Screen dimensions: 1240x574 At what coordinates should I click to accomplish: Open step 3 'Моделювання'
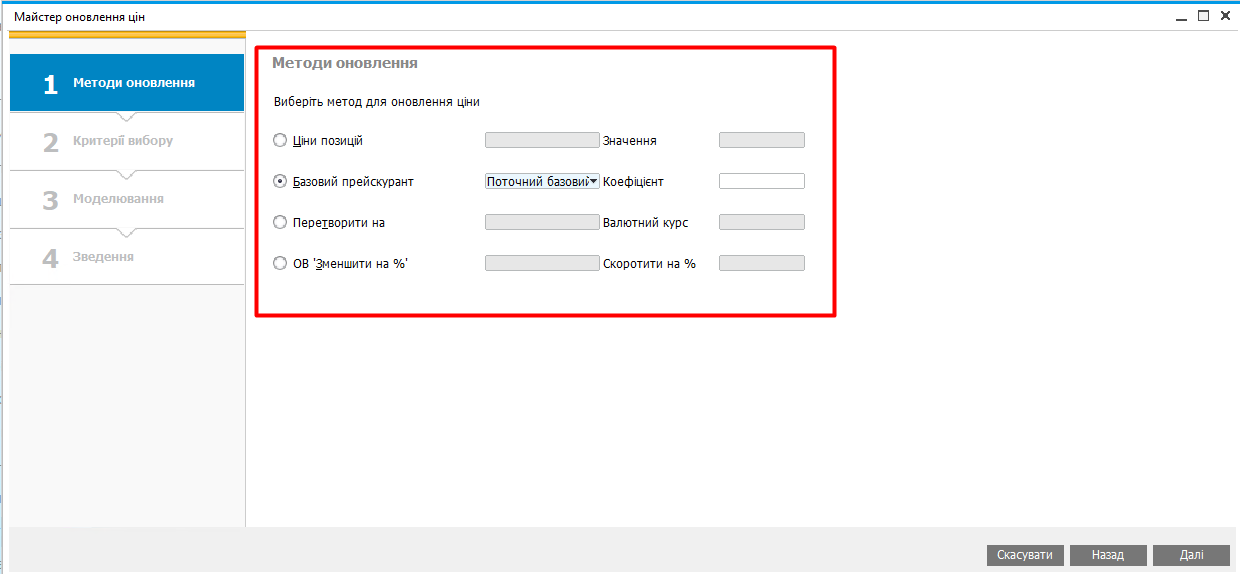[127, 199]
